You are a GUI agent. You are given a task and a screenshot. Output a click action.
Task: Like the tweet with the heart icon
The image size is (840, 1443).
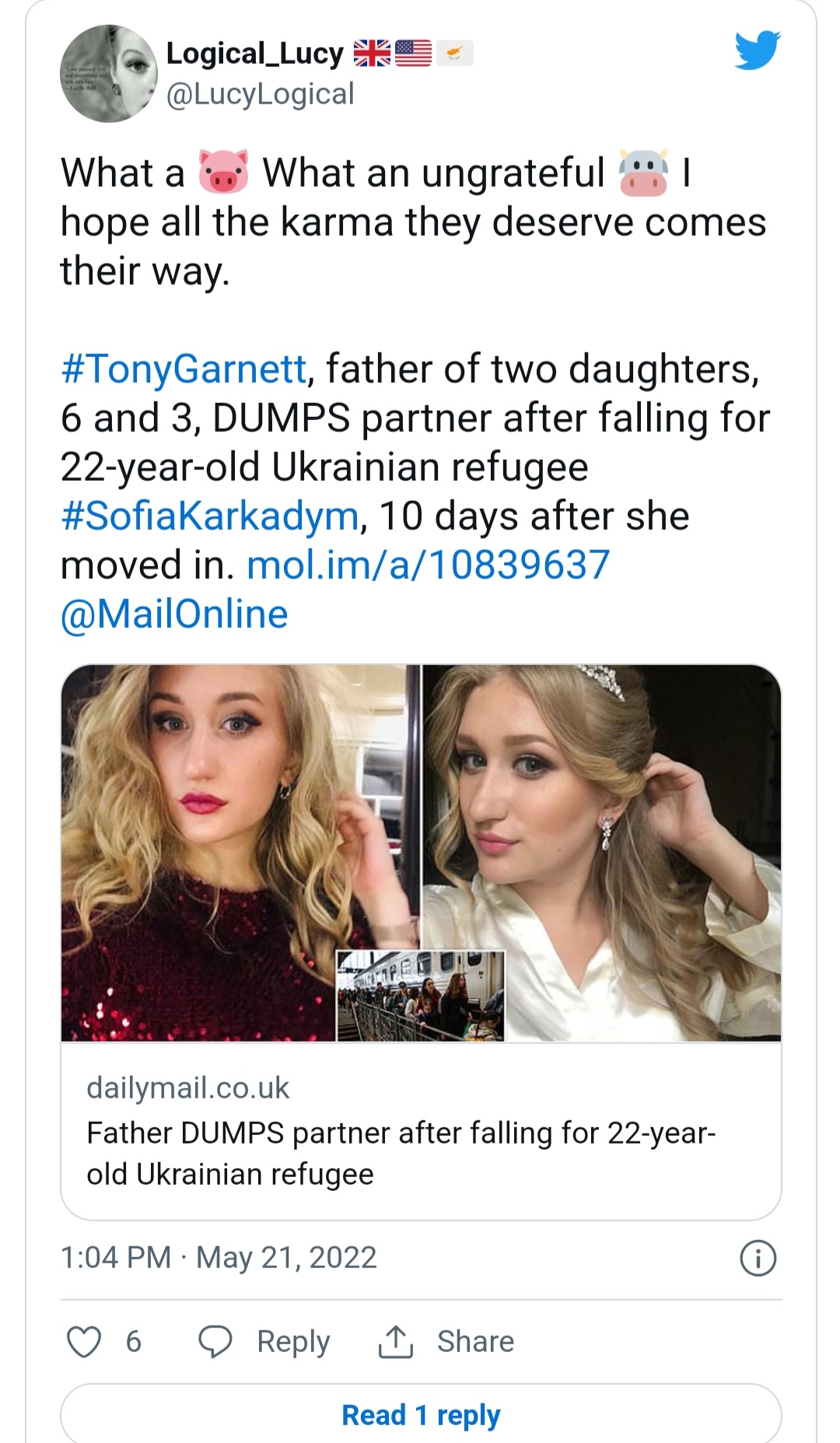(84, 1342)
